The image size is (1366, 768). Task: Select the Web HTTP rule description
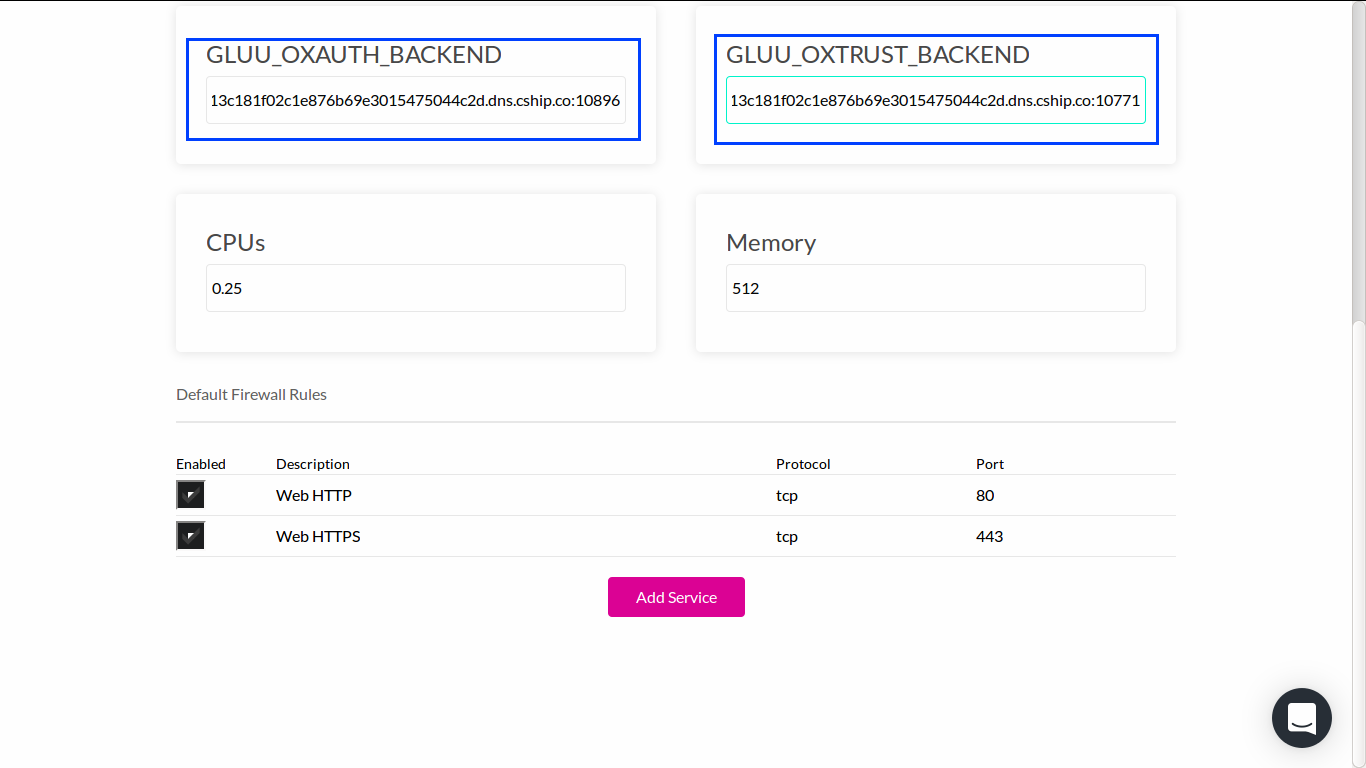coord(314,495)
